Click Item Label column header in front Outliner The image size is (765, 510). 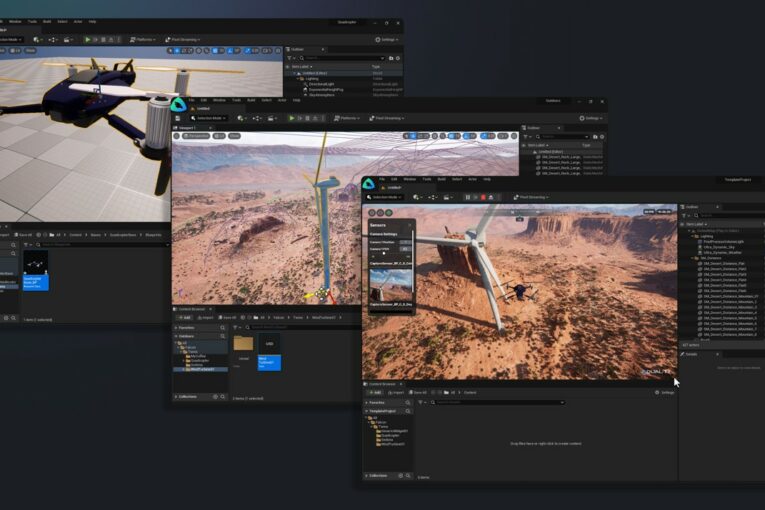point(696,224)
